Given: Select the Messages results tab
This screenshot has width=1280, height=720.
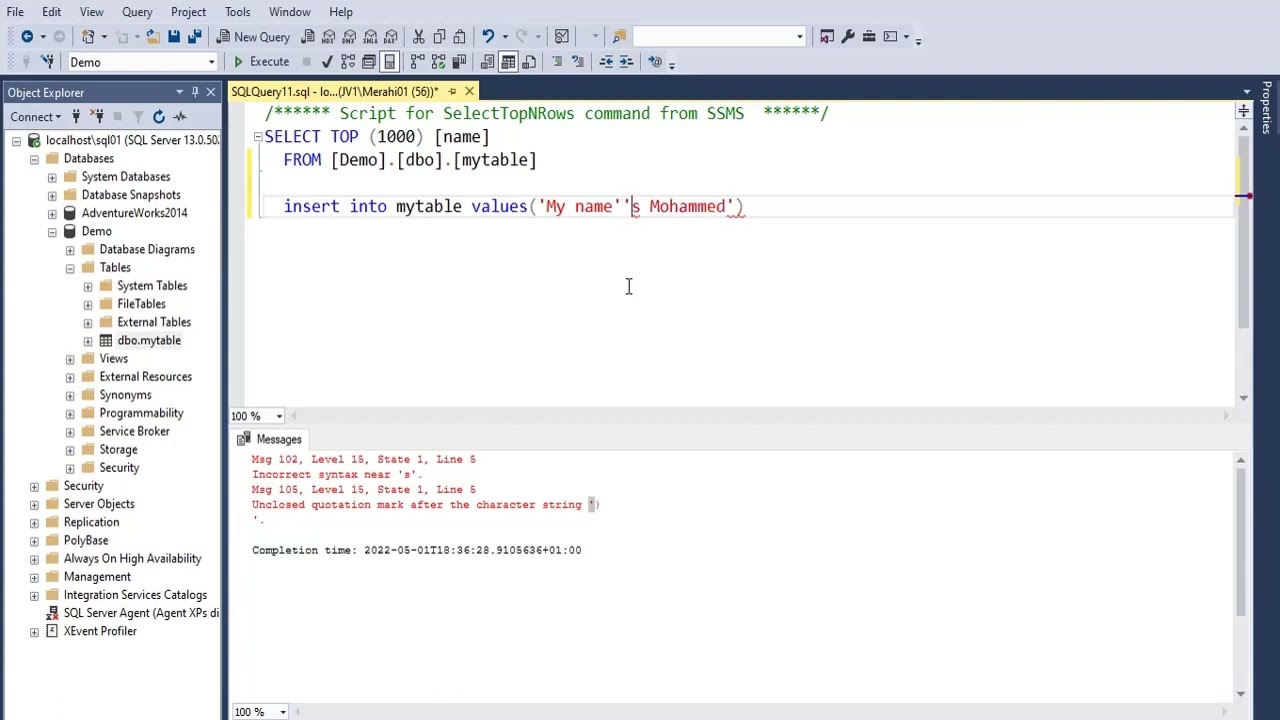Looking at the screenshot, I should 270,440.
